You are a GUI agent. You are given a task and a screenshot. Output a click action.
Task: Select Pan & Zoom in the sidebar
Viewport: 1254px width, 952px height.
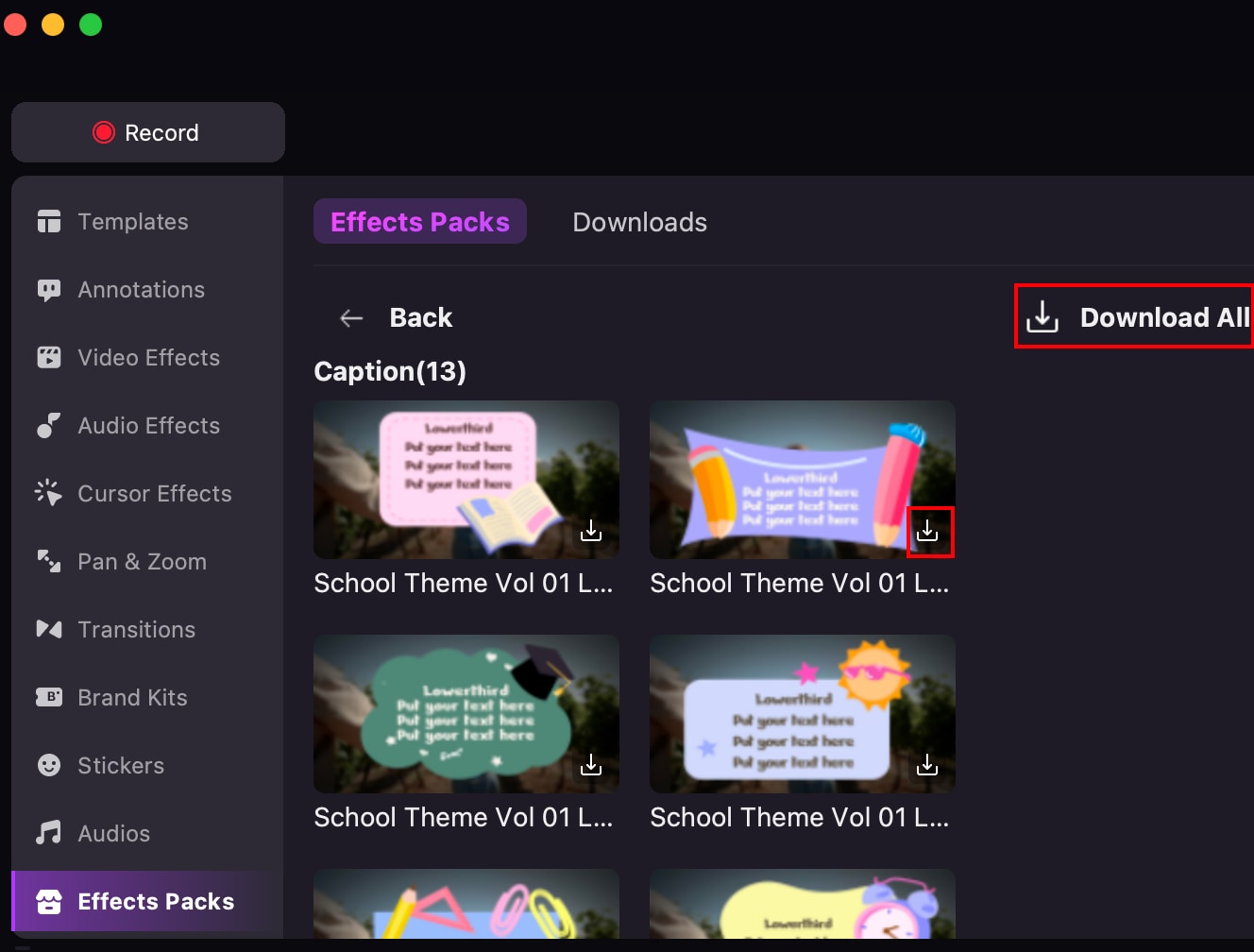point(142,562)
